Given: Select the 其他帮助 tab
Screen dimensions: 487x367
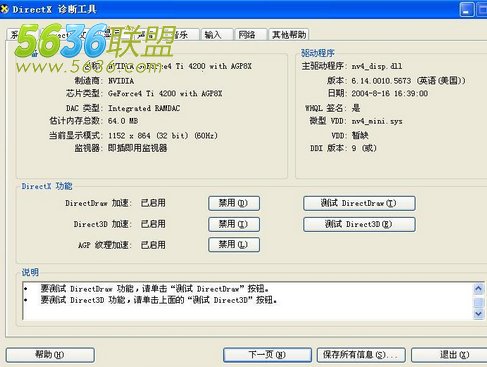Looking at the screenshot, I should click(x=289, y=35).
